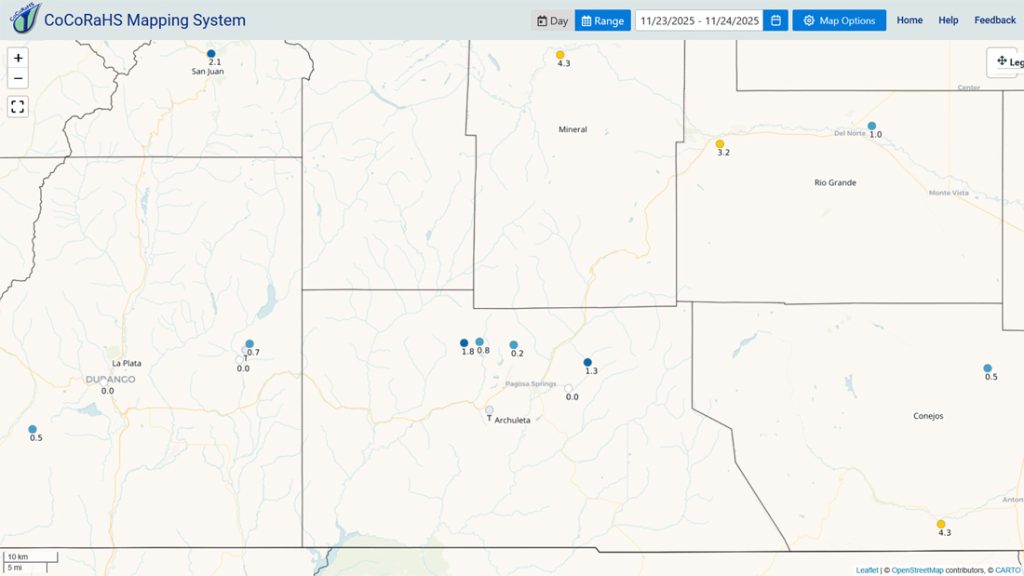Viewport: 1024px width, 576px height.
Task: Show the Legend panel
Action: [x=1006, y=62]
